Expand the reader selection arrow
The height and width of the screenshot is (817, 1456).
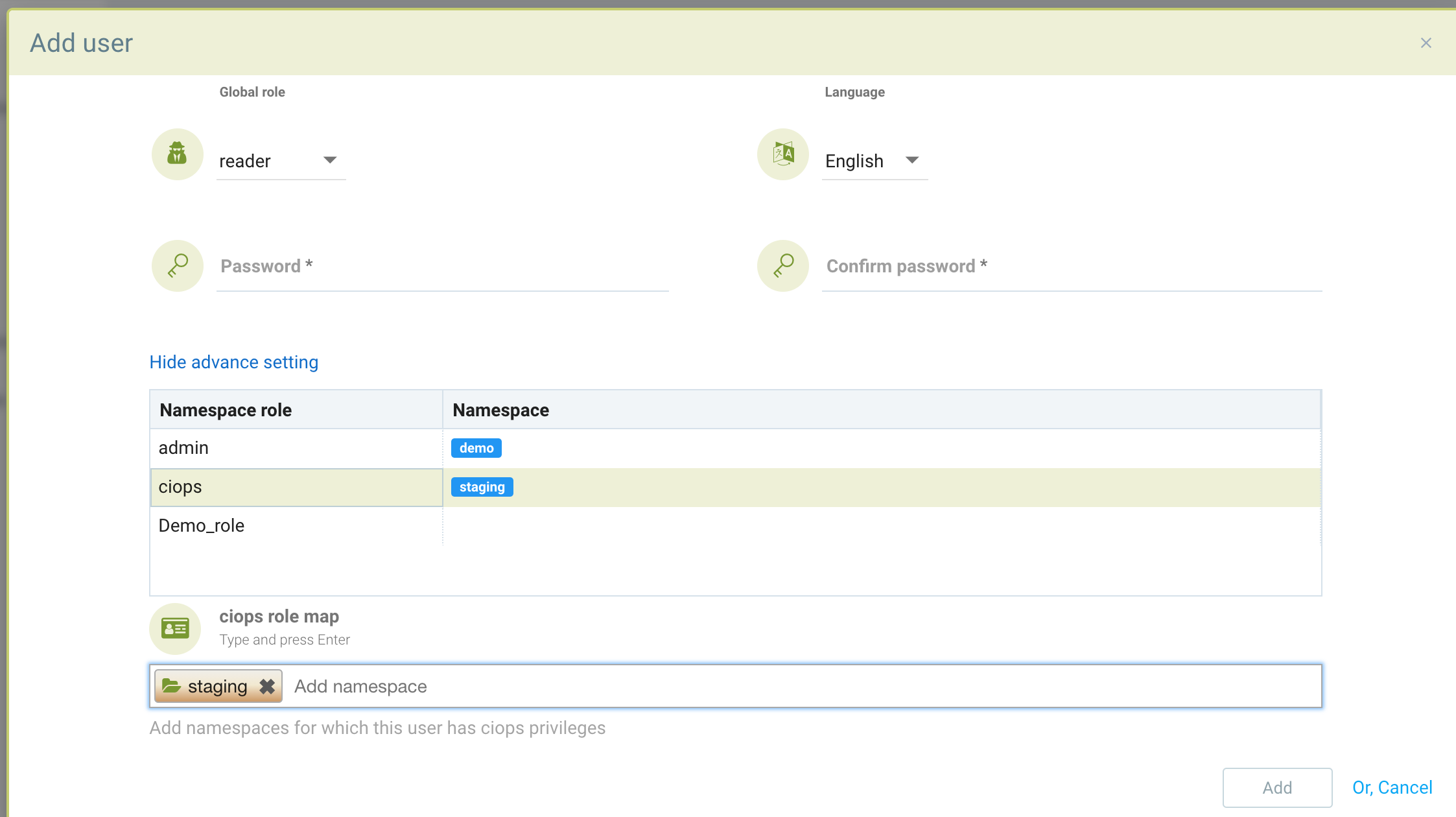[x=331, y=160]
